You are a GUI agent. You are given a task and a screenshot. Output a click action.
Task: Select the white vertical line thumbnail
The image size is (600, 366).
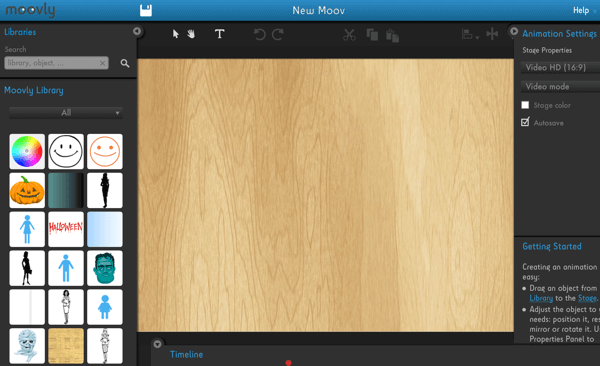pyautogui.click(x=27, y=307)
